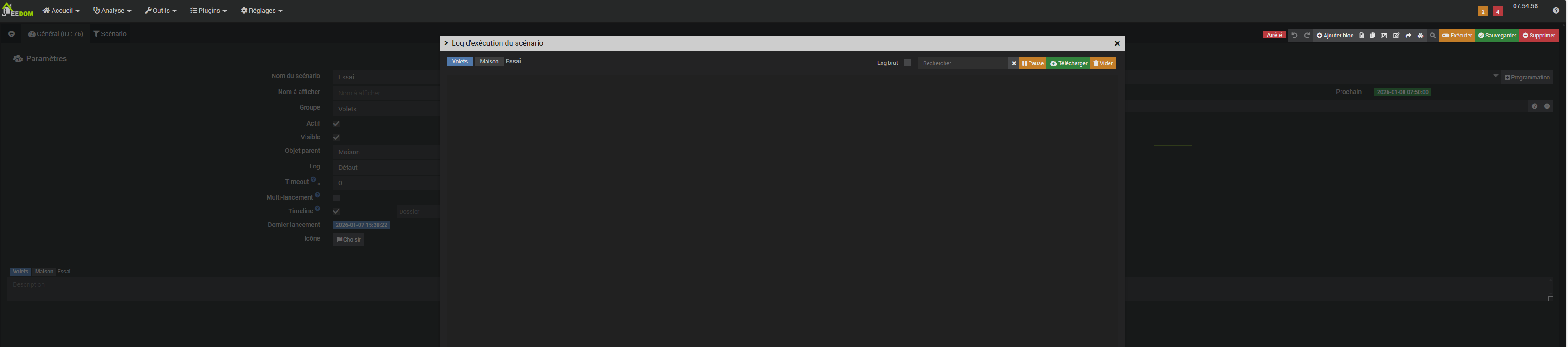Click the Timeline Dossier field
Screen dimensions: 1568x347
pos(418,212)
